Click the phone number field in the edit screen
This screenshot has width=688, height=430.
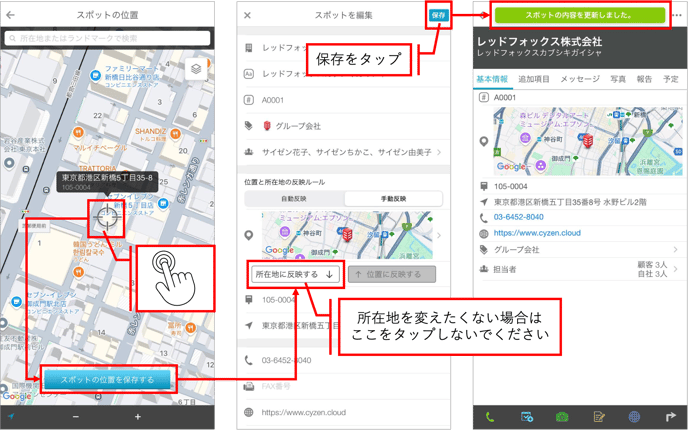pyautogui.click(x=346, y=360)
